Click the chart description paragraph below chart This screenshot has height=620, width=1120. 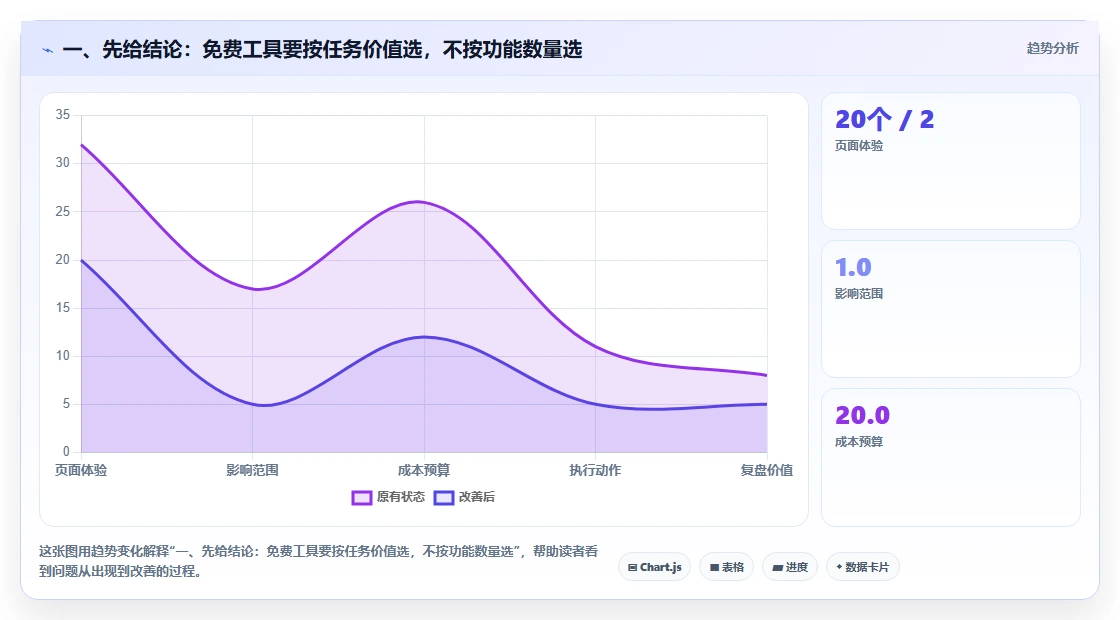(319, 561)
